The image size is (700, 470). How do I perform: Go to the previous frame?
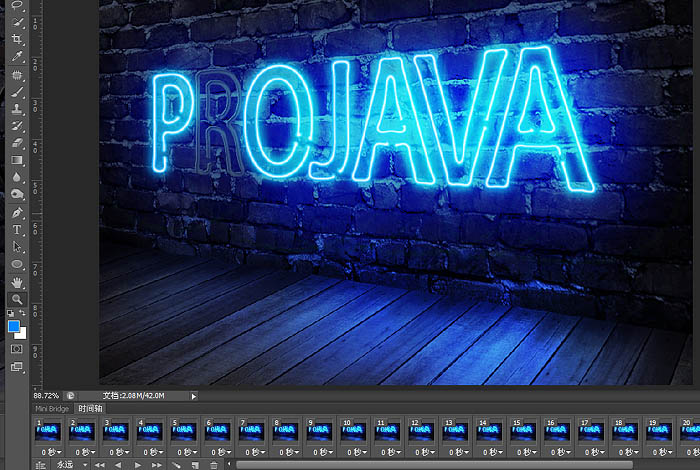coord(118,465)
